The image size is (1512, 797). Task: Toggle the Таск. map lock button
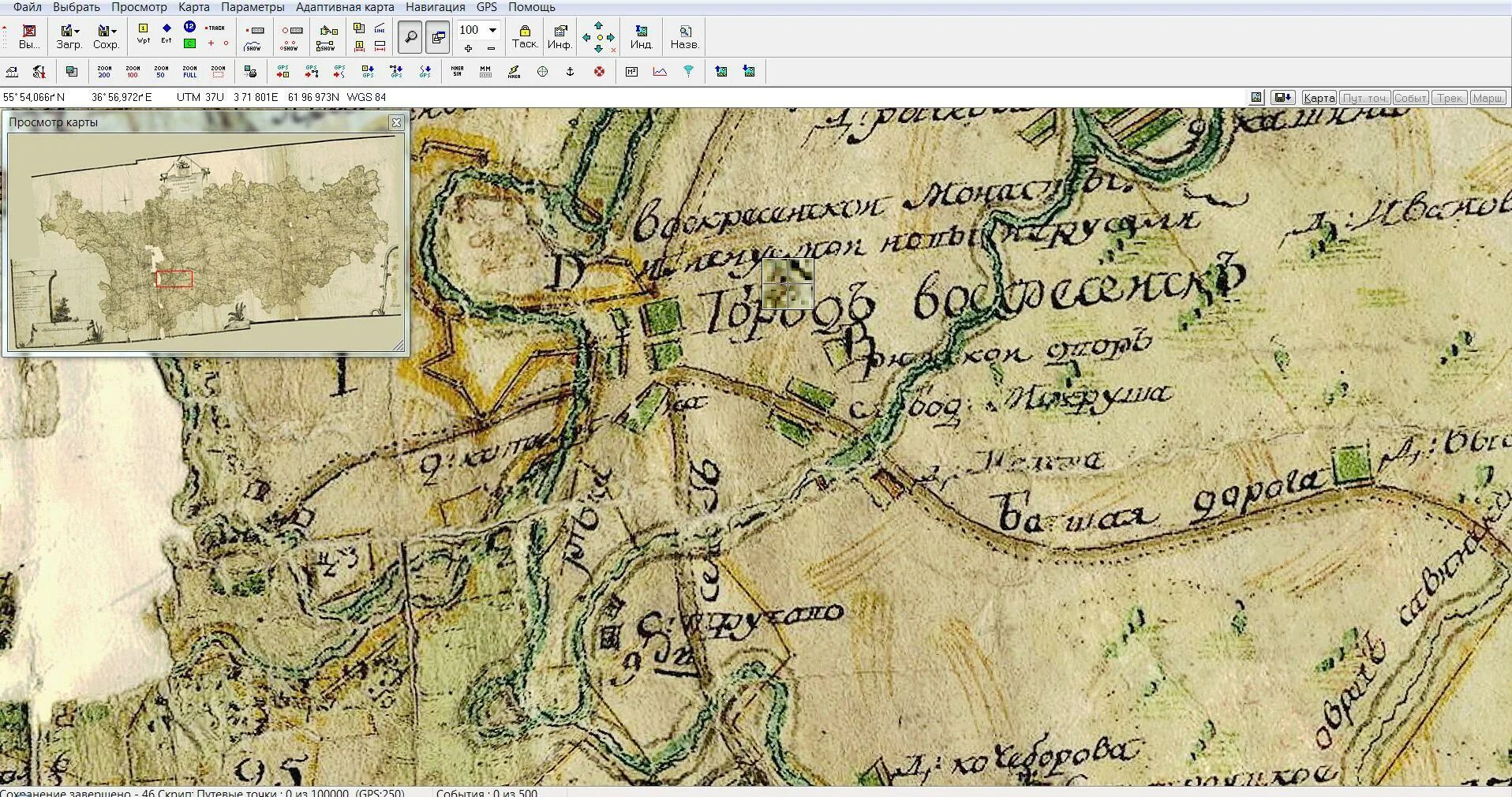[x=524, y=36]
